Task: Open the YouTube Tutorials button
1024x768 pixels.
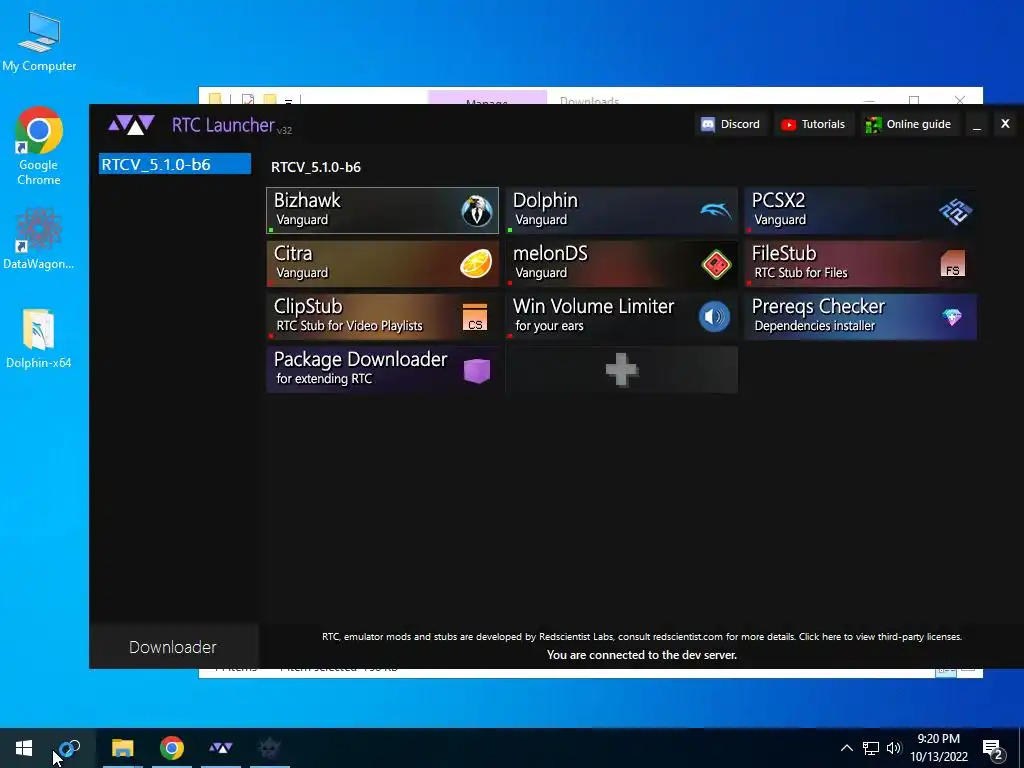Action: tap(813, 124)
